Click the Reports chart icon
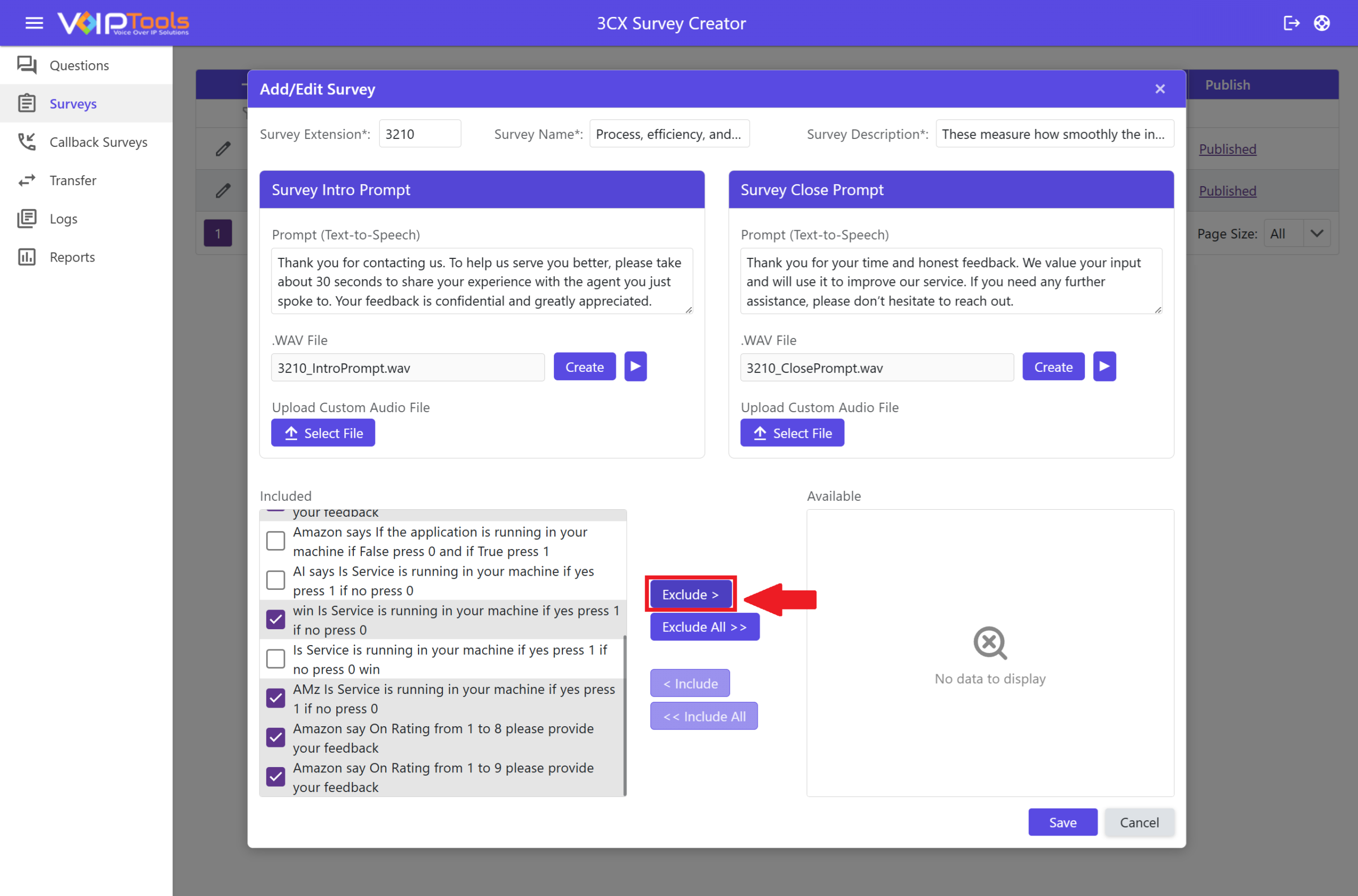 pyautogui.click(x=27, y=257)
